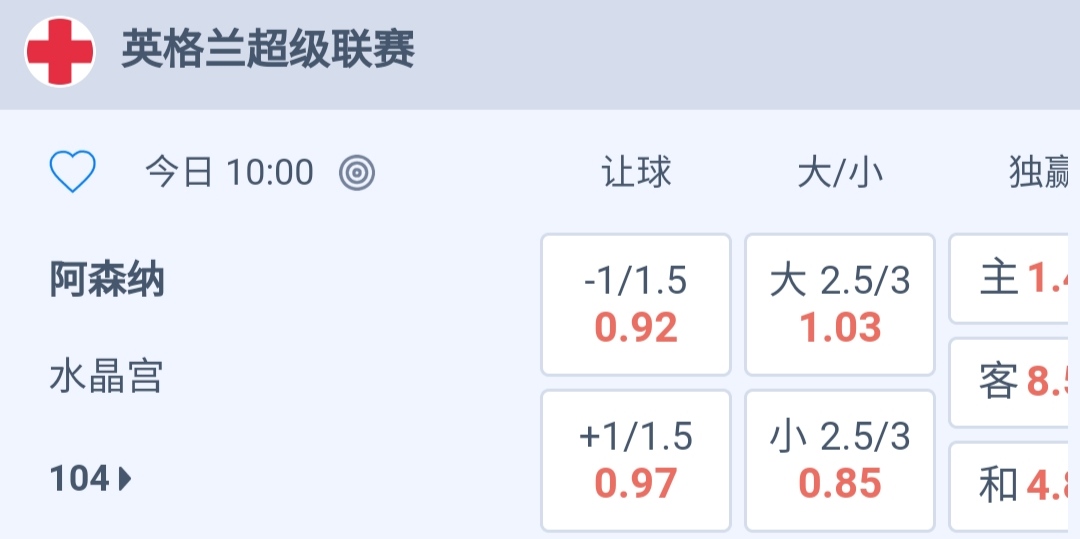Tap the target icon beside the match time

[x=357, y=173]
